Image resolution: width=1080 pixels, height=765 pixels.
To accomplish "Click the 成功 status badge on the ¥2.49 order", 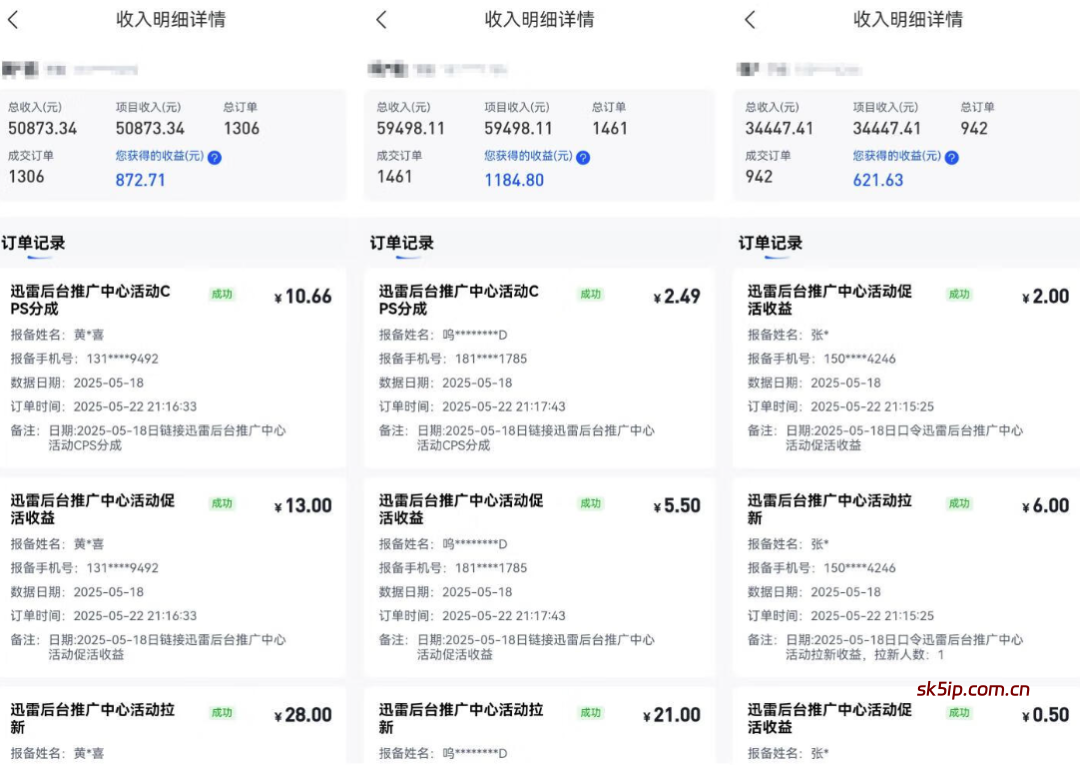I will [x=590, y=294].
